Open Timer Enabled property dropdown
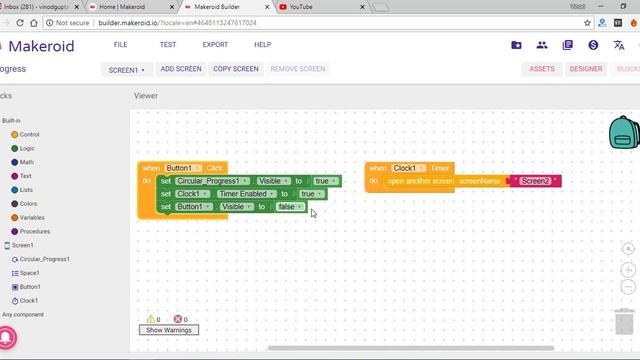Screen dimensions: 640x360 [247, 194]
